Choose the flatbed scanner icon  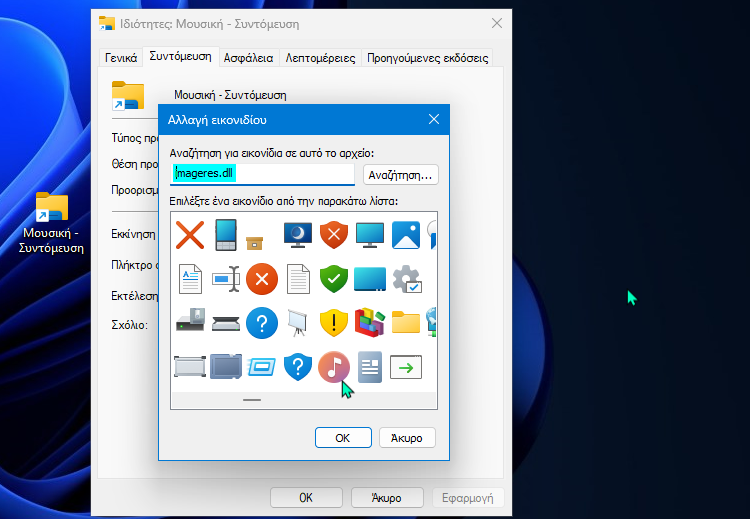[226, 324]
